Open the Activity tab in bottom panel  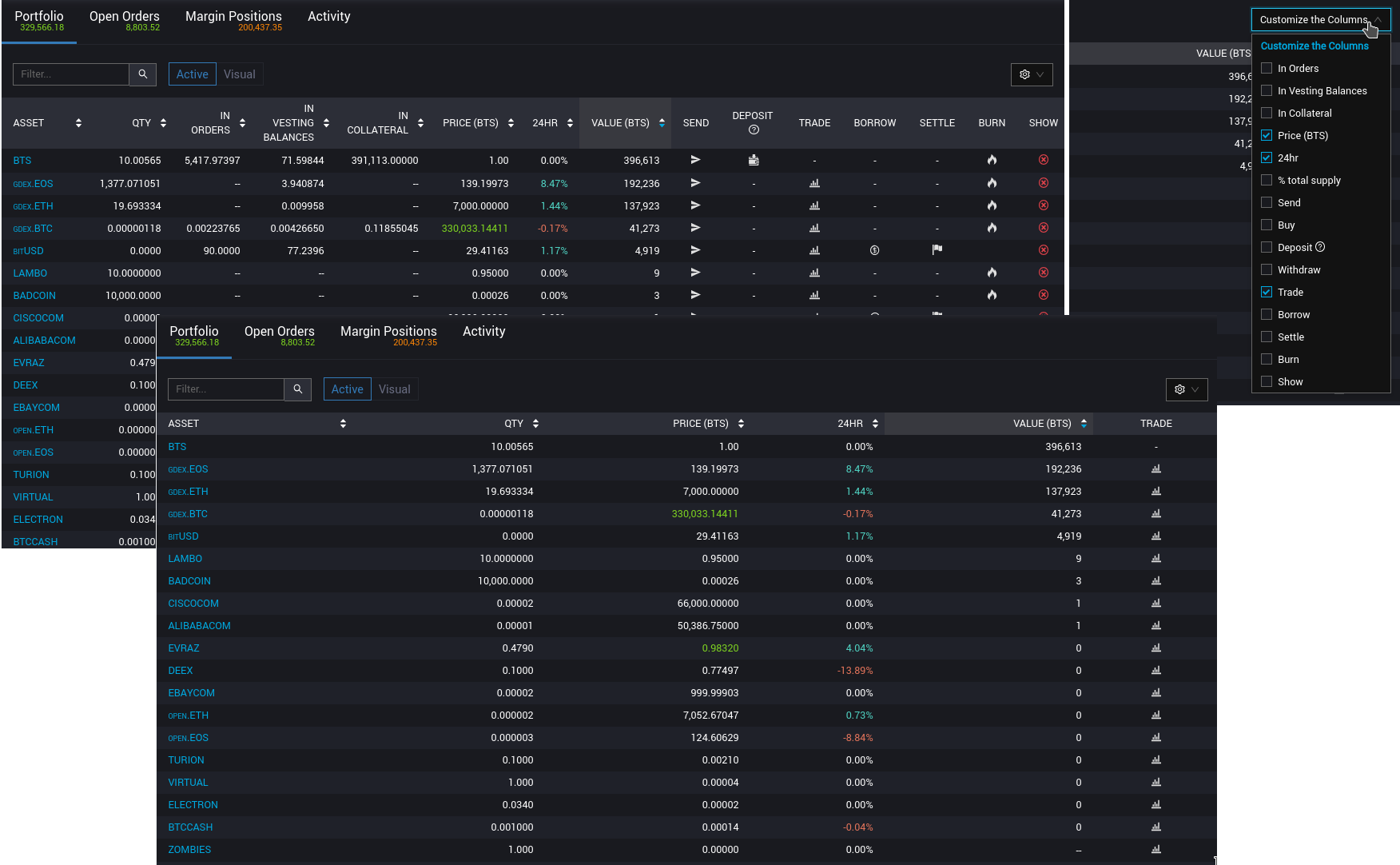(x=484, y=332)
